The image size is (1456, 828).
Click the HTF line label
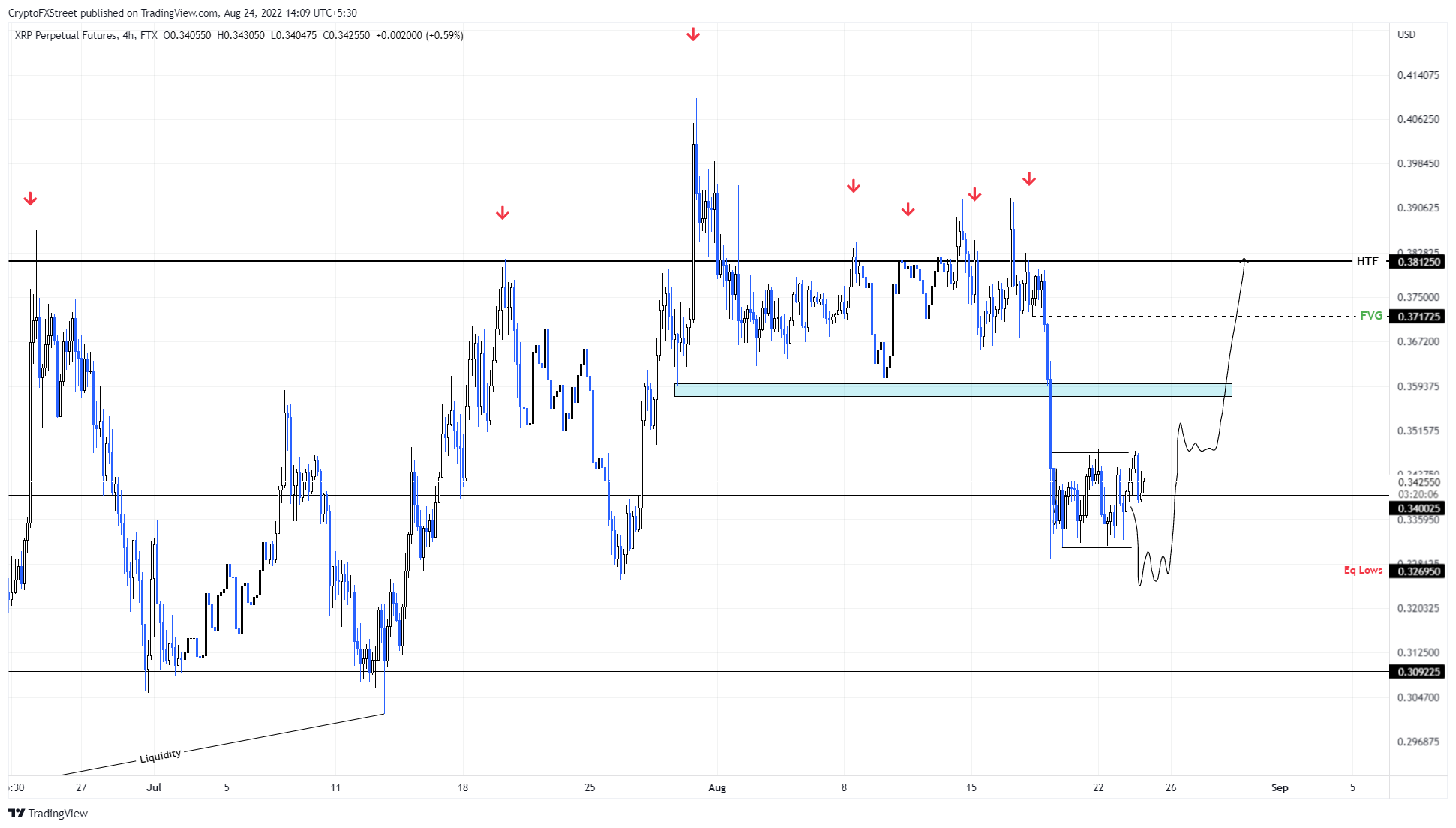[x=1367, y=261]
